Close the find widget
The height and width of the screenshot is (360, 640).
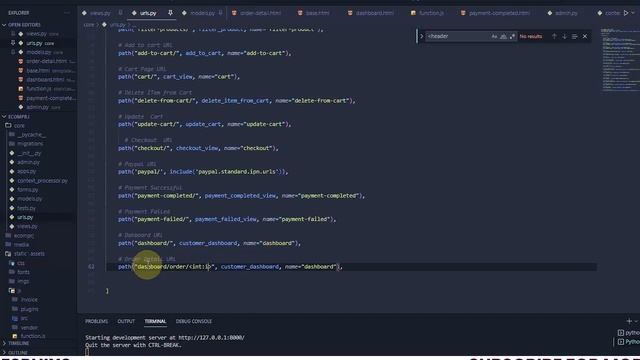585,36
